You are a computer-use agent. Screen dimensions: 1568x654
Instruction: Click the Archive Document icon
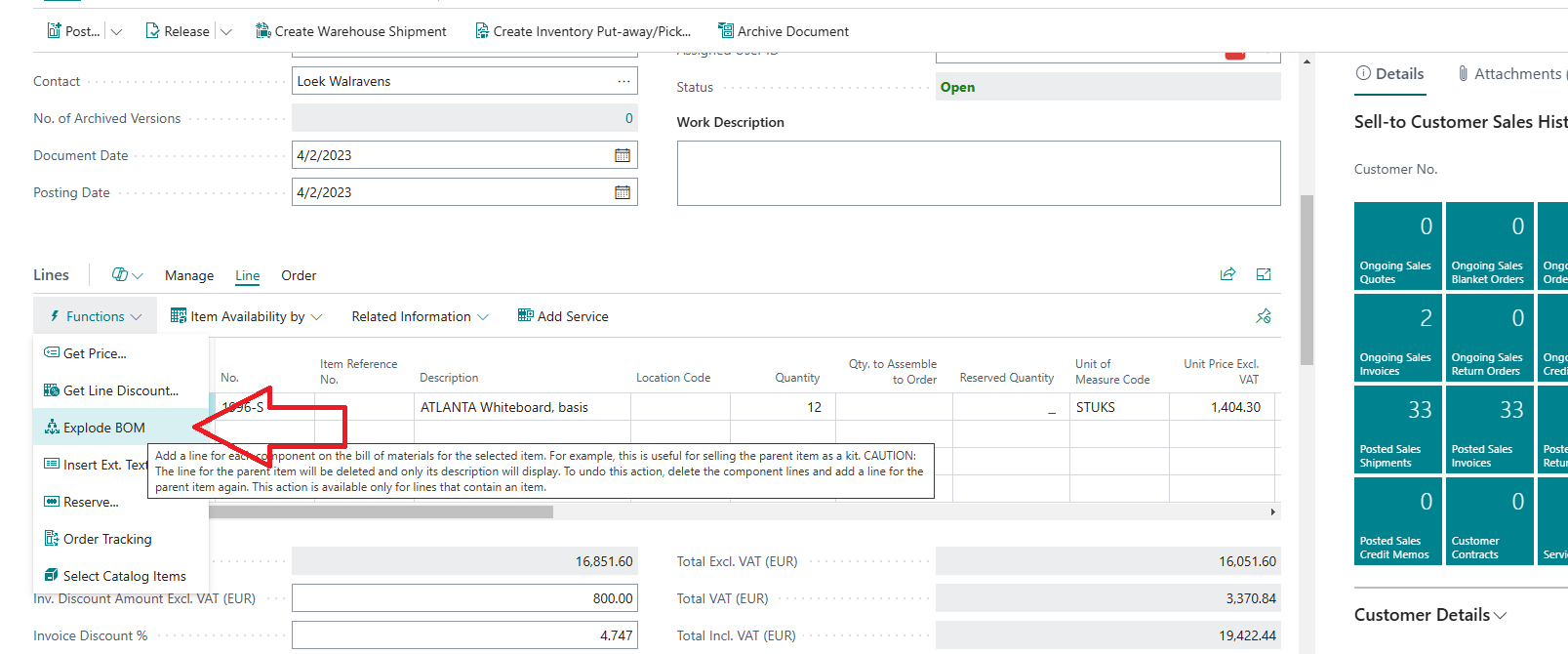point(725,31)
